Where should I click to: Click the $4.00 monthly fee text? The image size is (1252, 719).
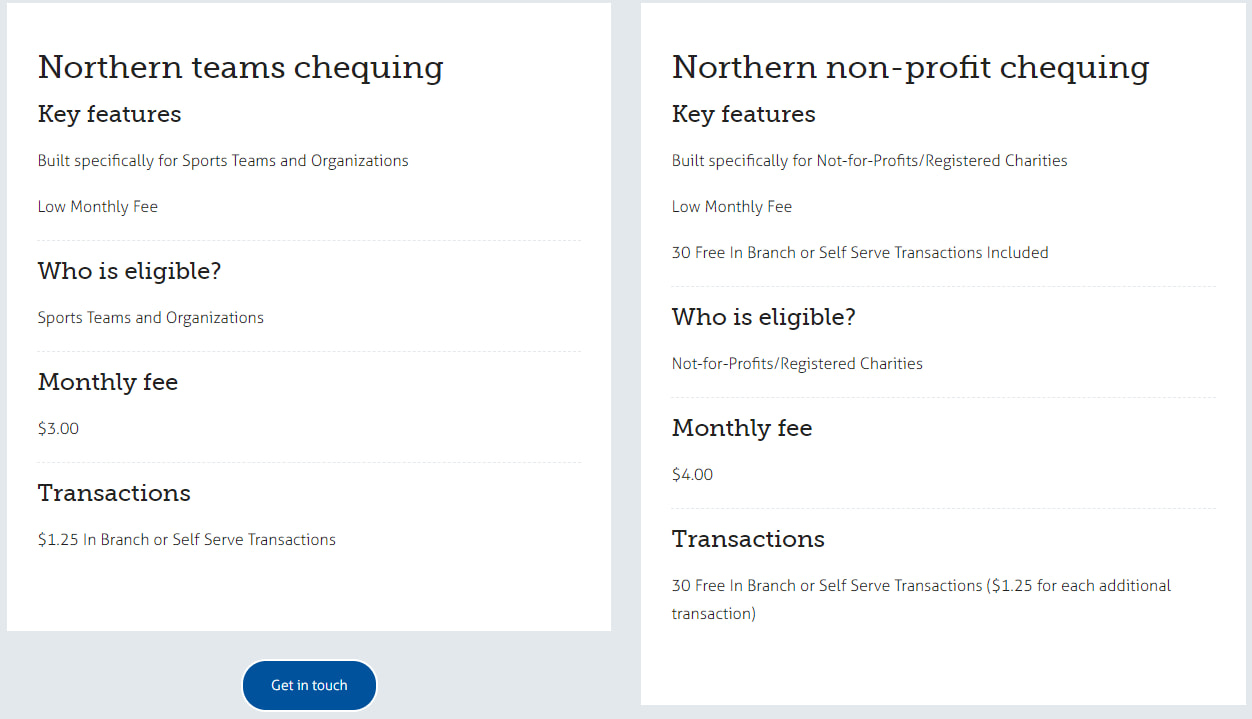pos(692,473)
